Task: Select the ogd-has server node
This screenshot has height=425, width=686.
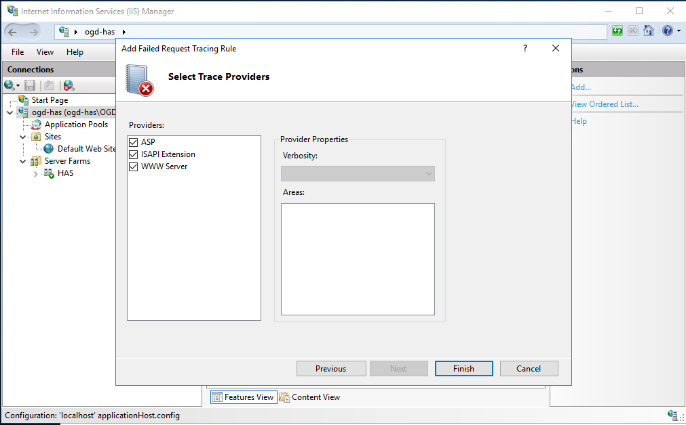Action: 74,112
